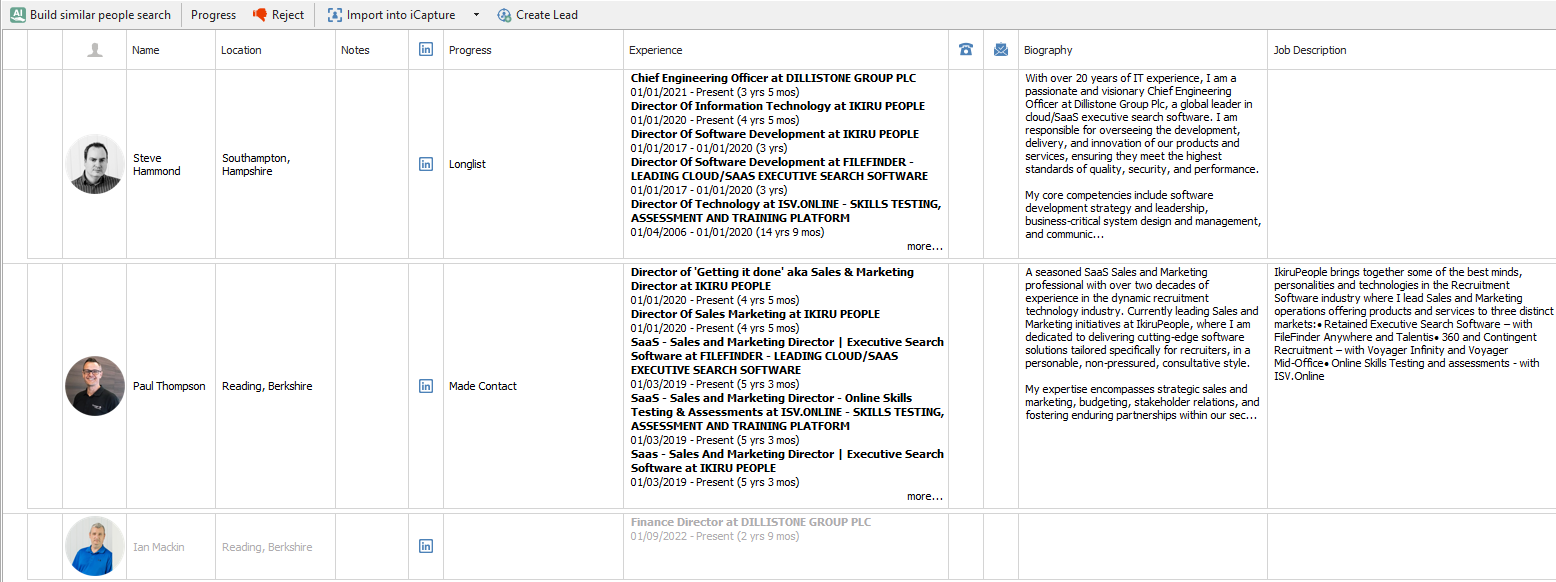Click the email envelope column header icon

pos(1001,50)
